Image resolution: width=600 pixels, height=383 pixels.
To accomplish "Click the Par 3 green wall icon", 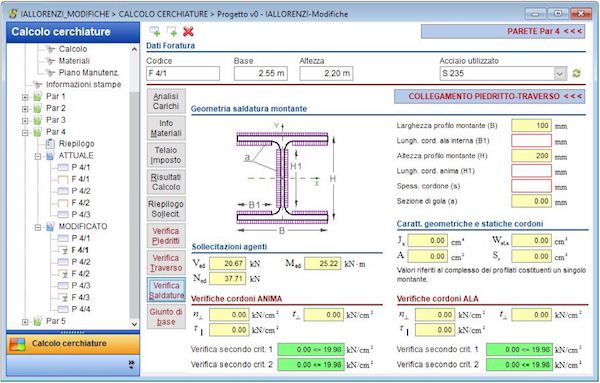I will click(x=38, y=120).
